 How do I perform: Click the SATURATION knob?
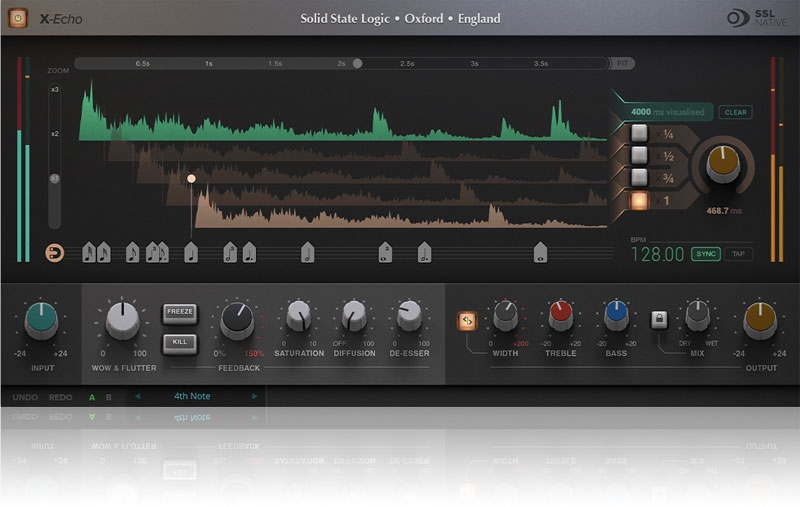pyautogui.click(x=299, y=316)
